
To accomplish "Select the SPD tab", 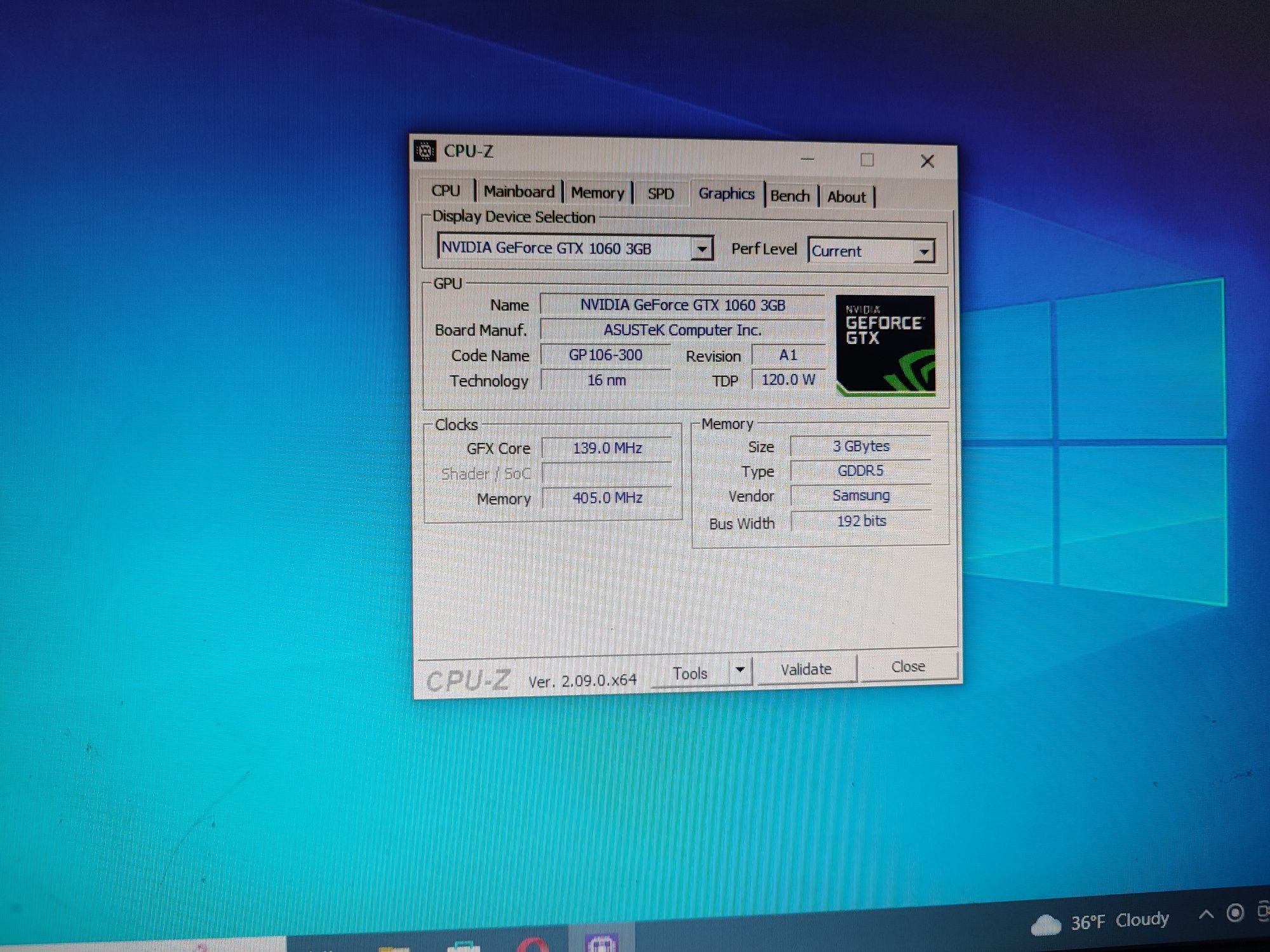I will click(x=660, y=194).
